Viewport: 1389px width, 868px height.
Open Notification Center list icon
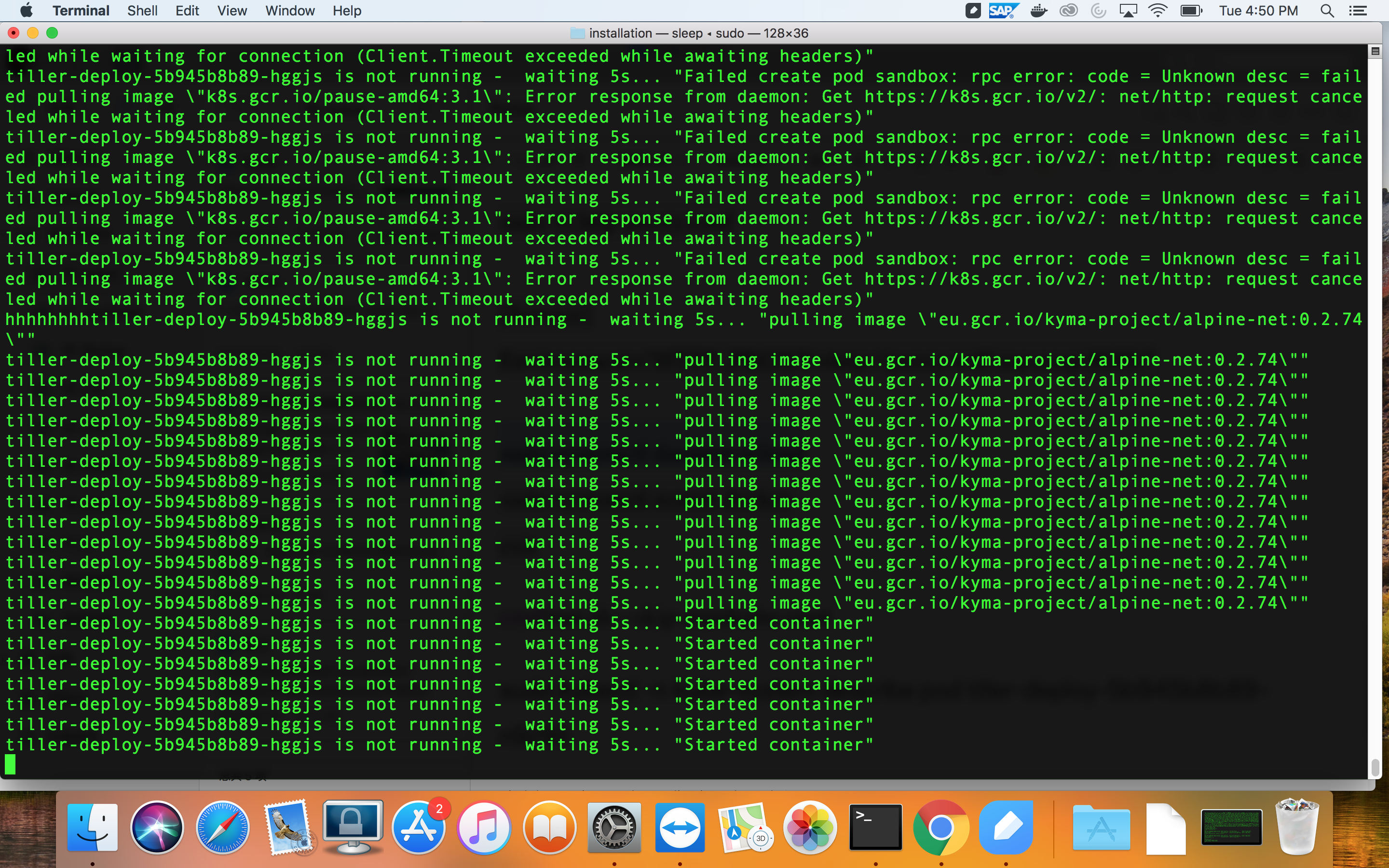click(1358, 11)
